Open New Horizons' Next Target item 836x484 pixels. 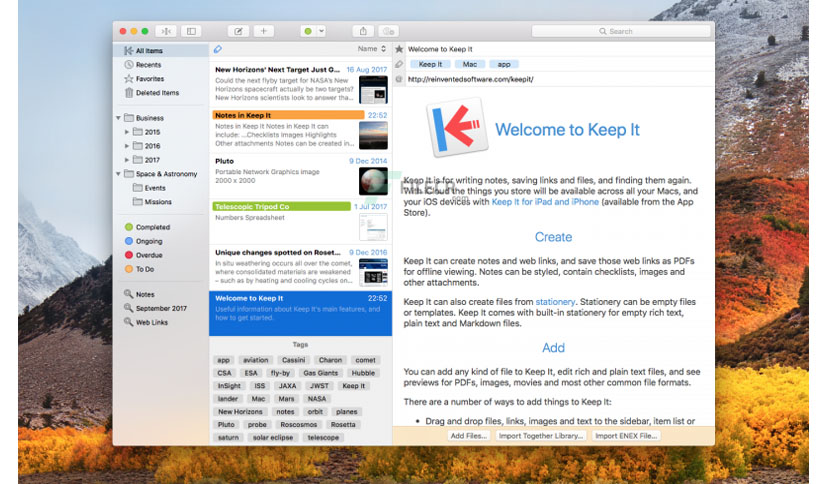tap(301, 84)
